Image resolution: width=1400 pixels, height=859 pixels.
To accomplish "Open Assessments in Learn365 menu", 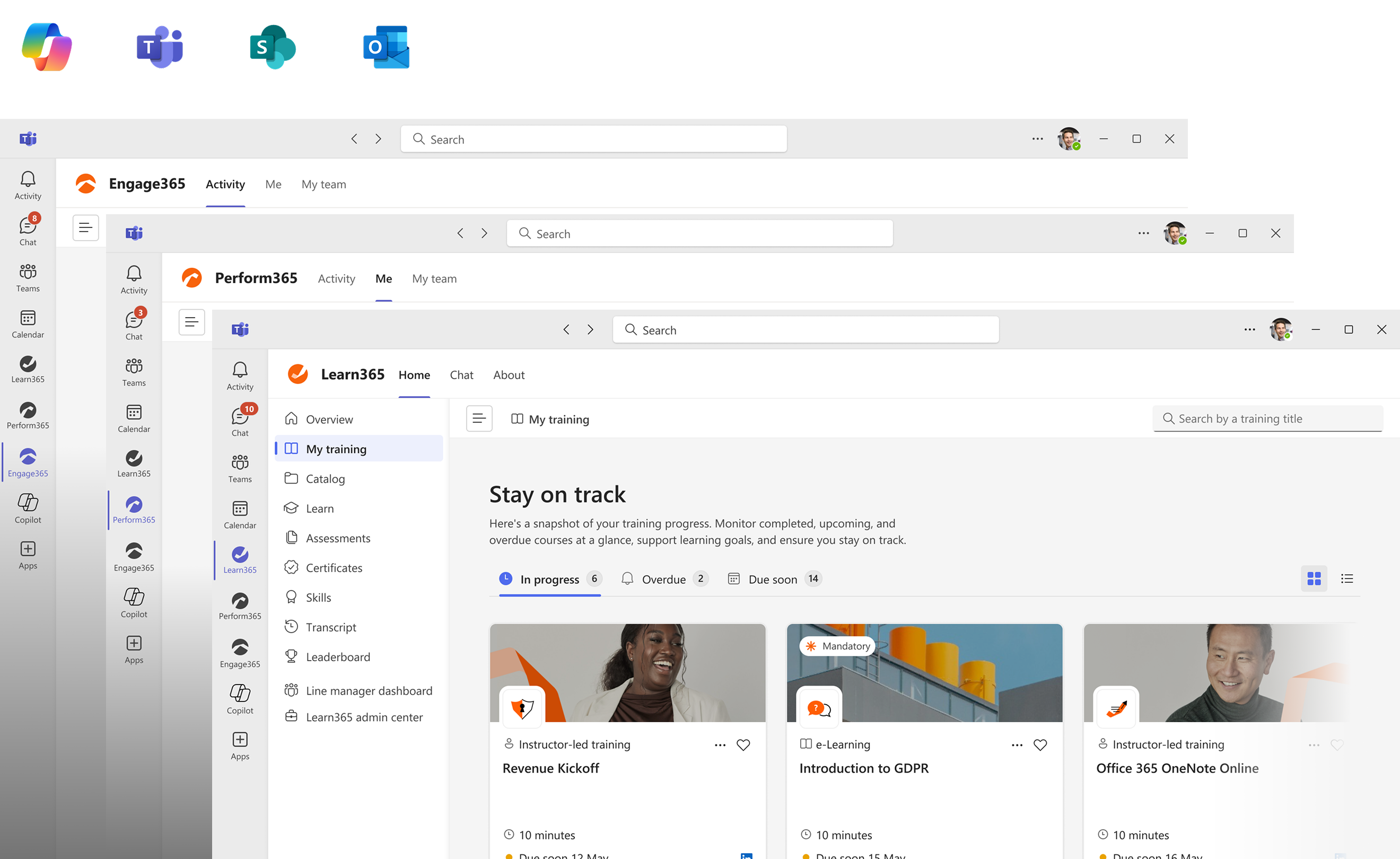I will (359, 538).
